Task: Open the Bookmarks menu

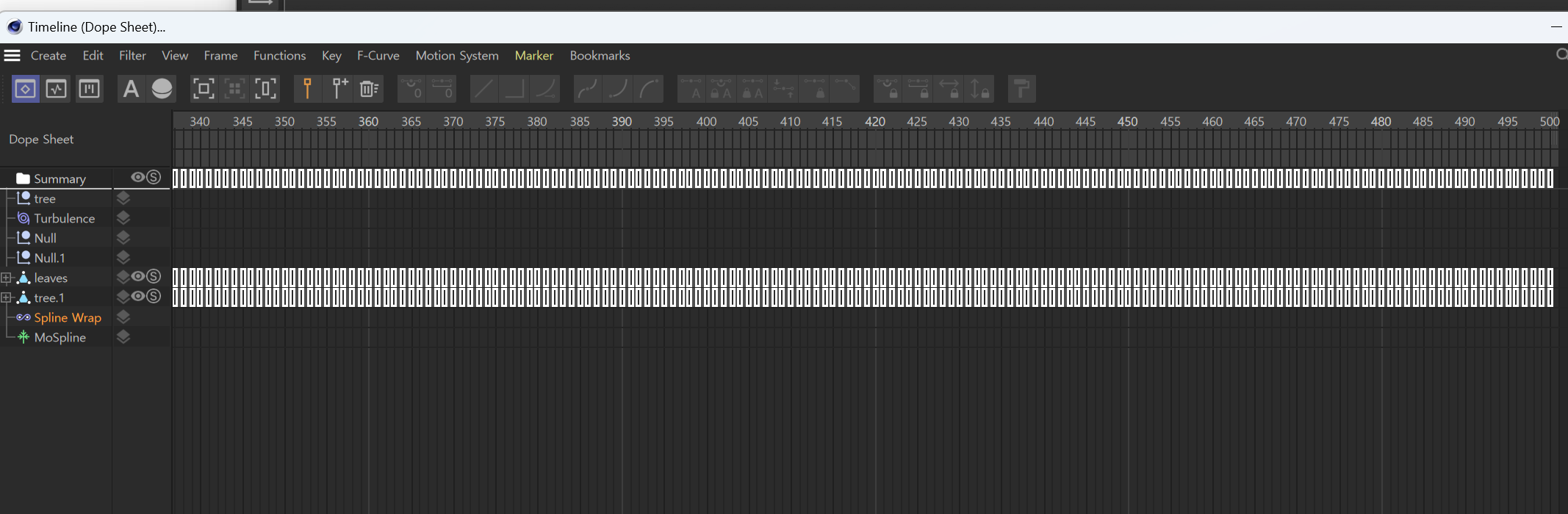Action: (600, 56)
